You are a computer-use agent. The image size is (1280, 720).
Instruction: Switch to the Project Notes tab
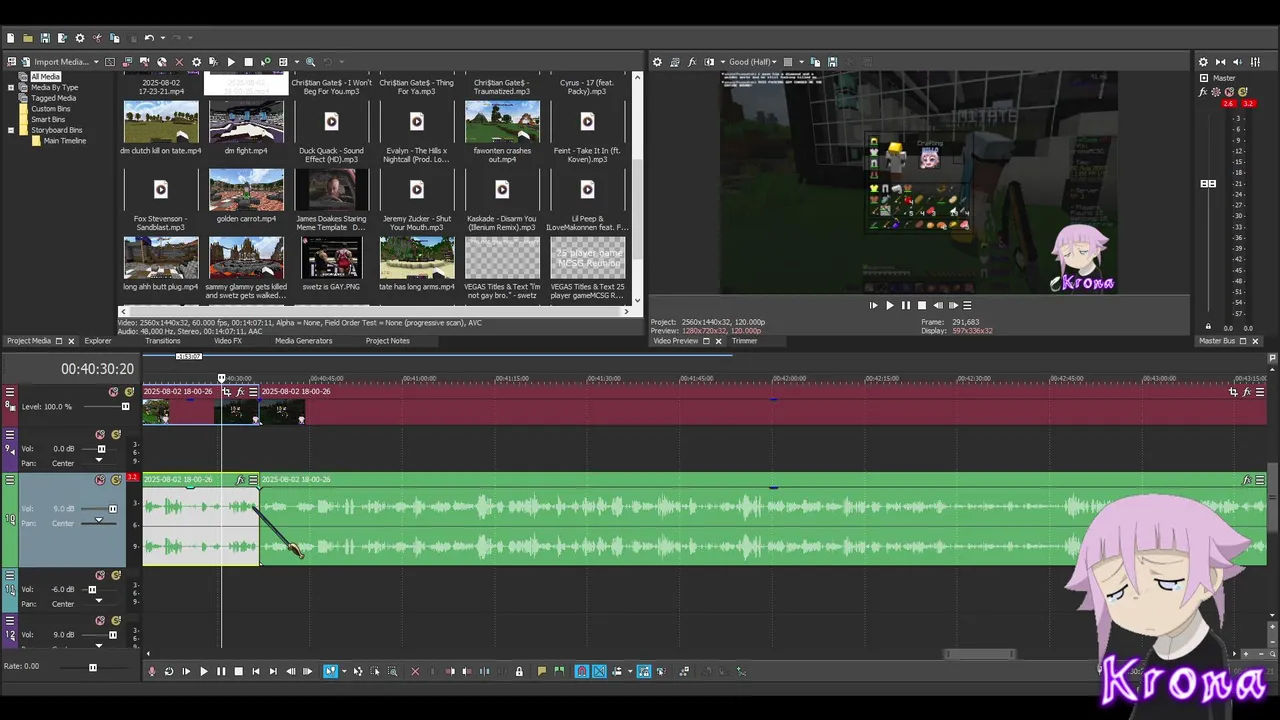pos(388,341)
